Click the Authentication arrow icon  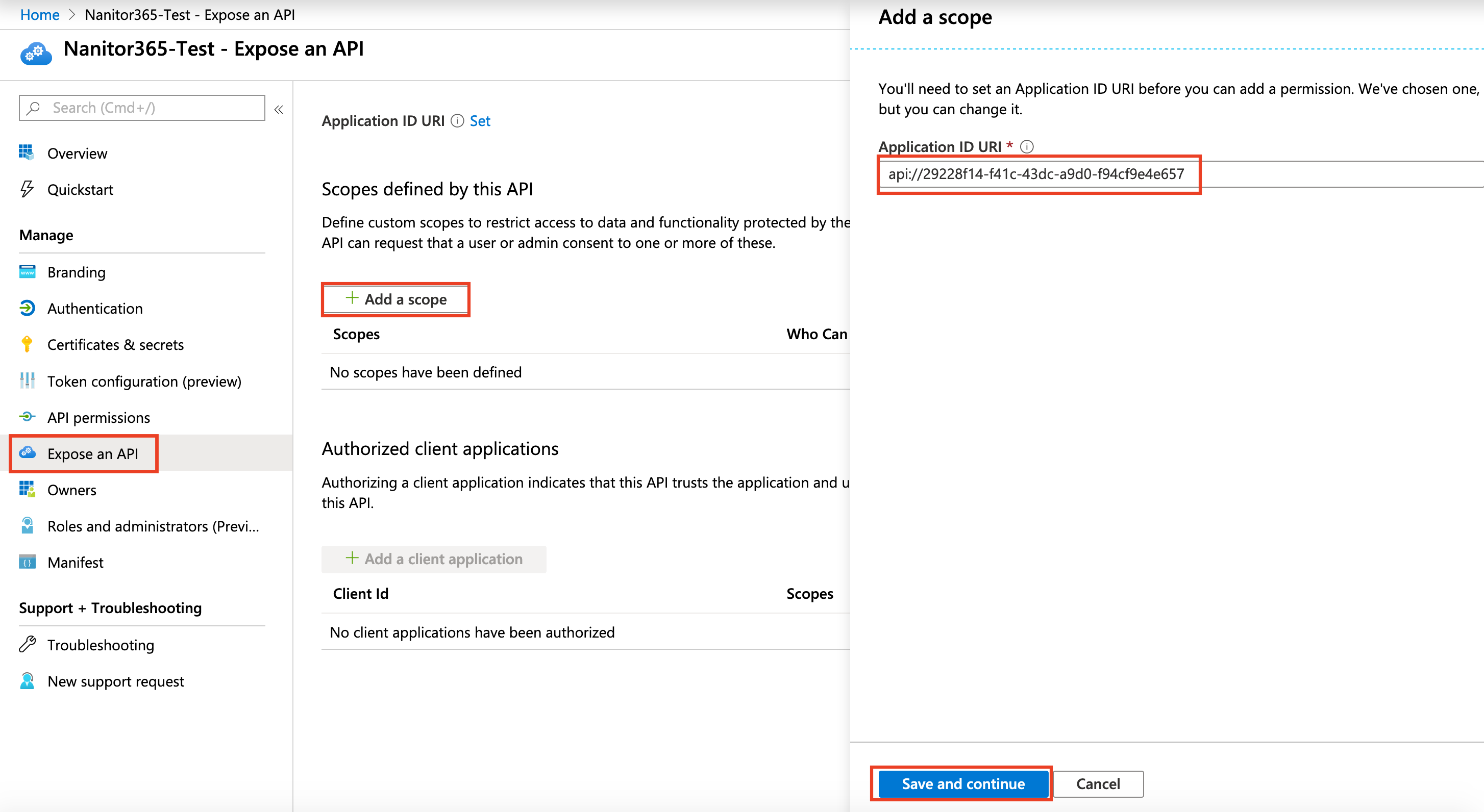27,308
